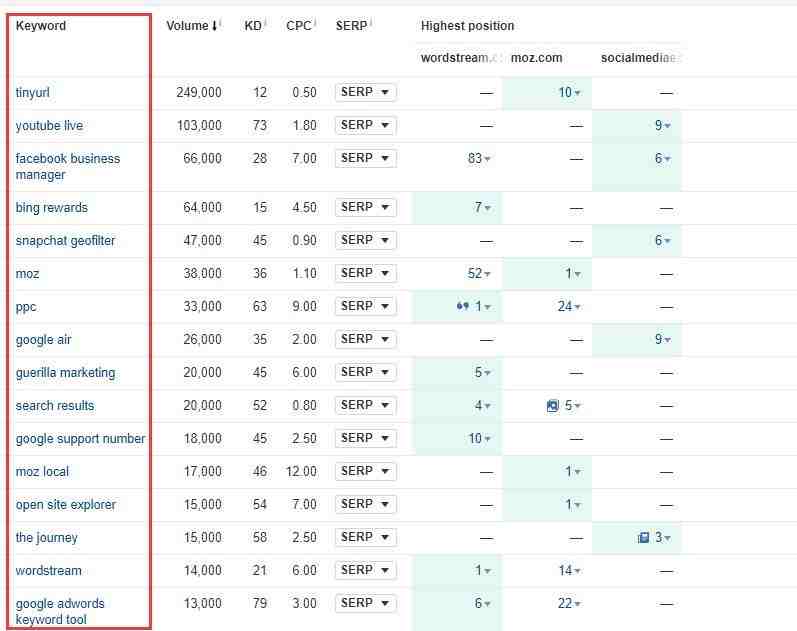
Task: Click the Keyword column header
Action: (x=41, y=25)
